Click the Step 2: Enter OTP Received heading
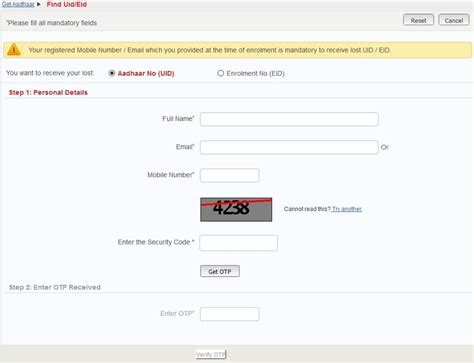 pos(55,287)
